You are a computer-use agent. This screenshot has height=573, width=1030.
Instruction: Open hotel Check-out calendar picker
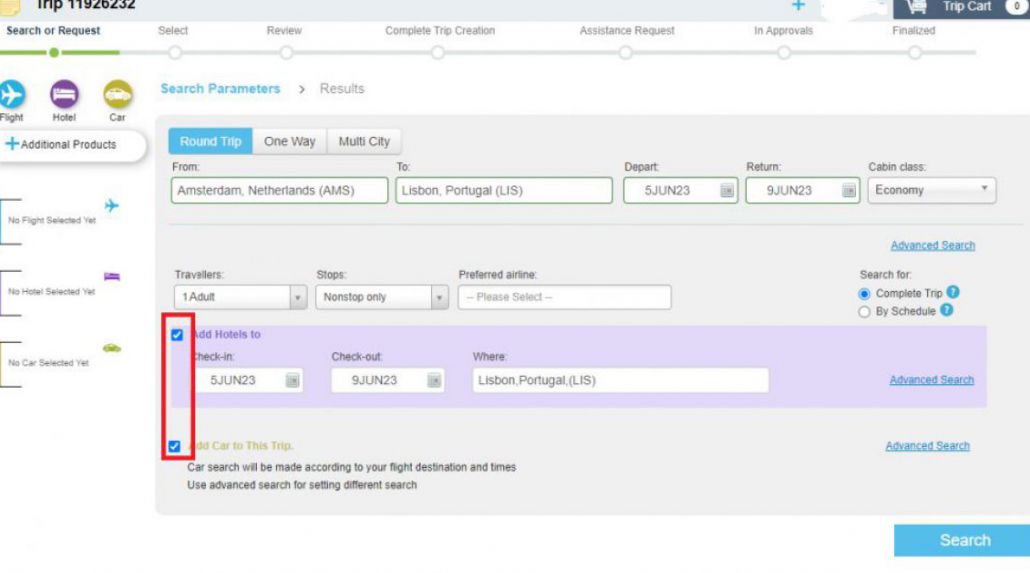point(434,381)
